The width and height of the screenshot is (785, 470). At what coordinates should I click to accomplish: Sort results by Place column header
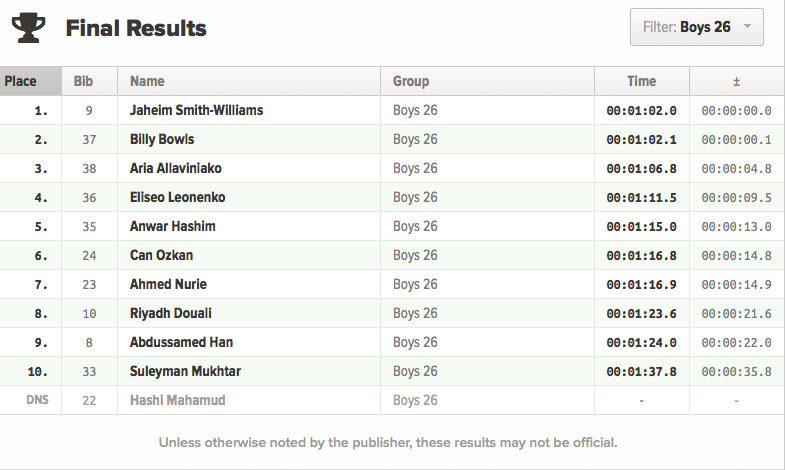pos(21,81)
